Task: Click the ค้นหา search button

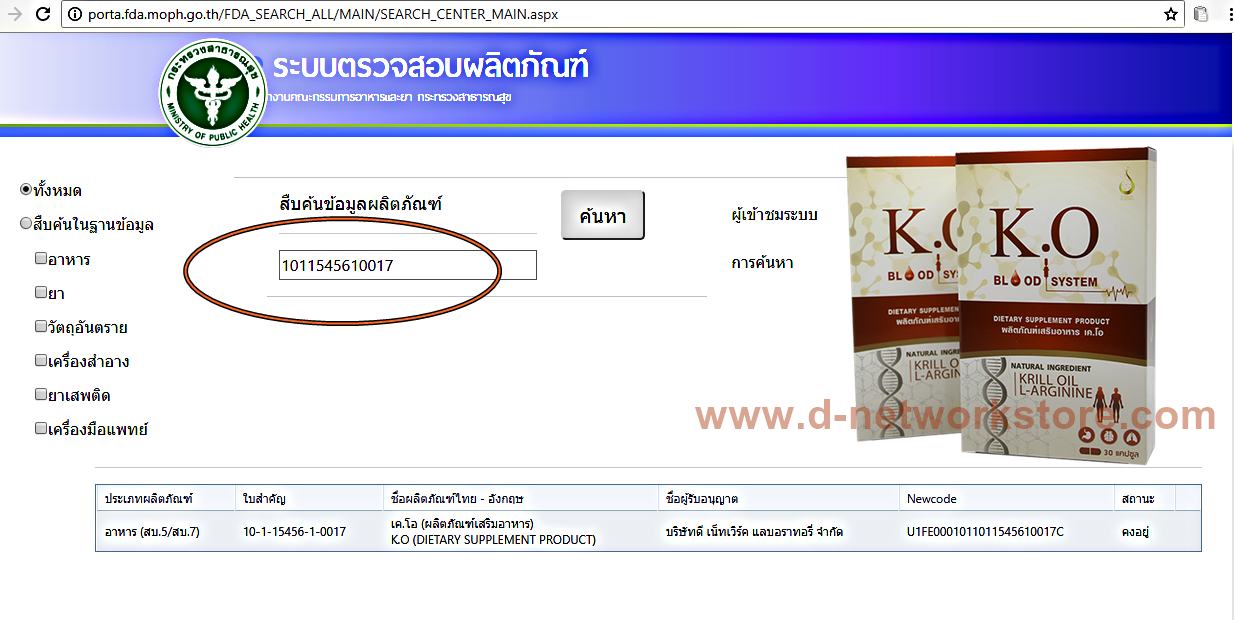Action: [x=602, y=215]
